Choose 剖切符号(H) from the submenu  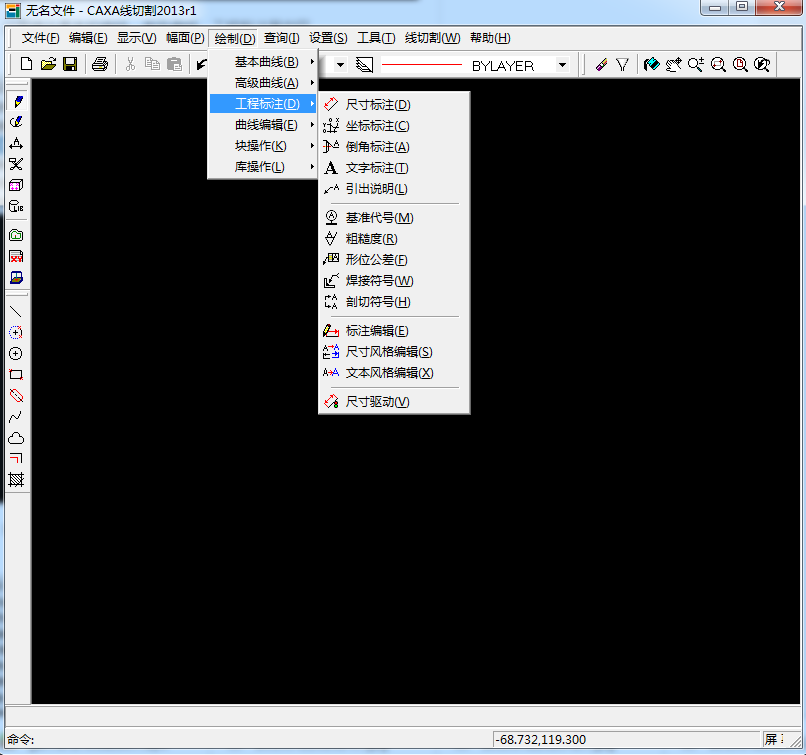(394, 302)
